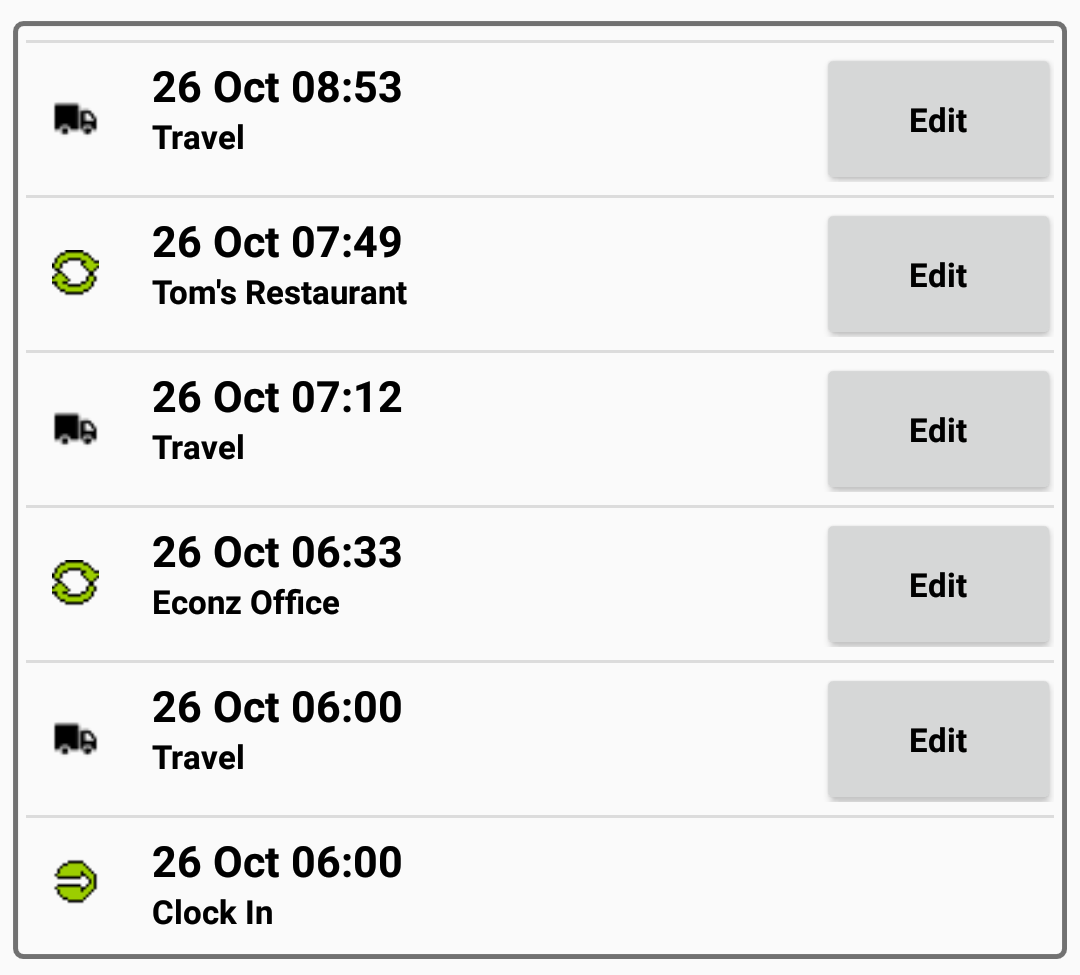This screenshot has width=1080, height=975.
Task: Edit the 07:12 Travel record
Action: click(x=938, y=430)
